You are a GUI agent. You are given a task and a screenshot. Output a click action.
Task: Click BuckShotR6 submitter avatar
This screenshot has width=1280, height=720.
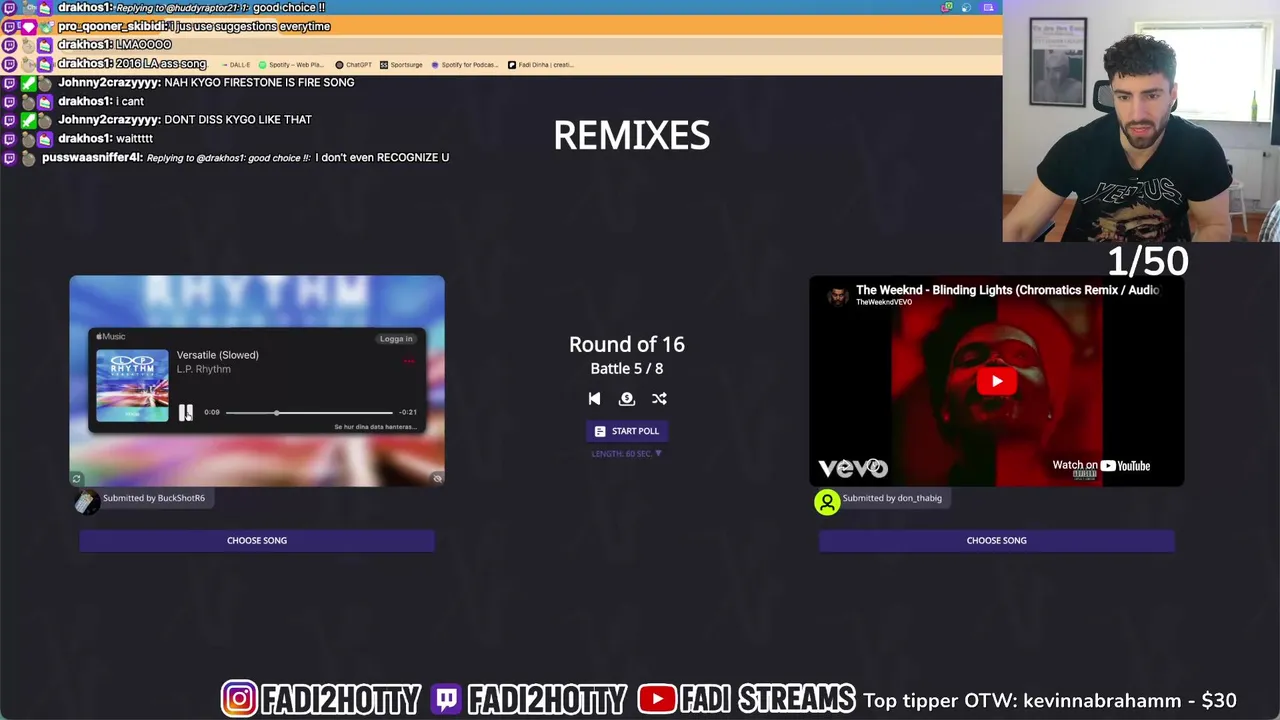tap(87, 502)
